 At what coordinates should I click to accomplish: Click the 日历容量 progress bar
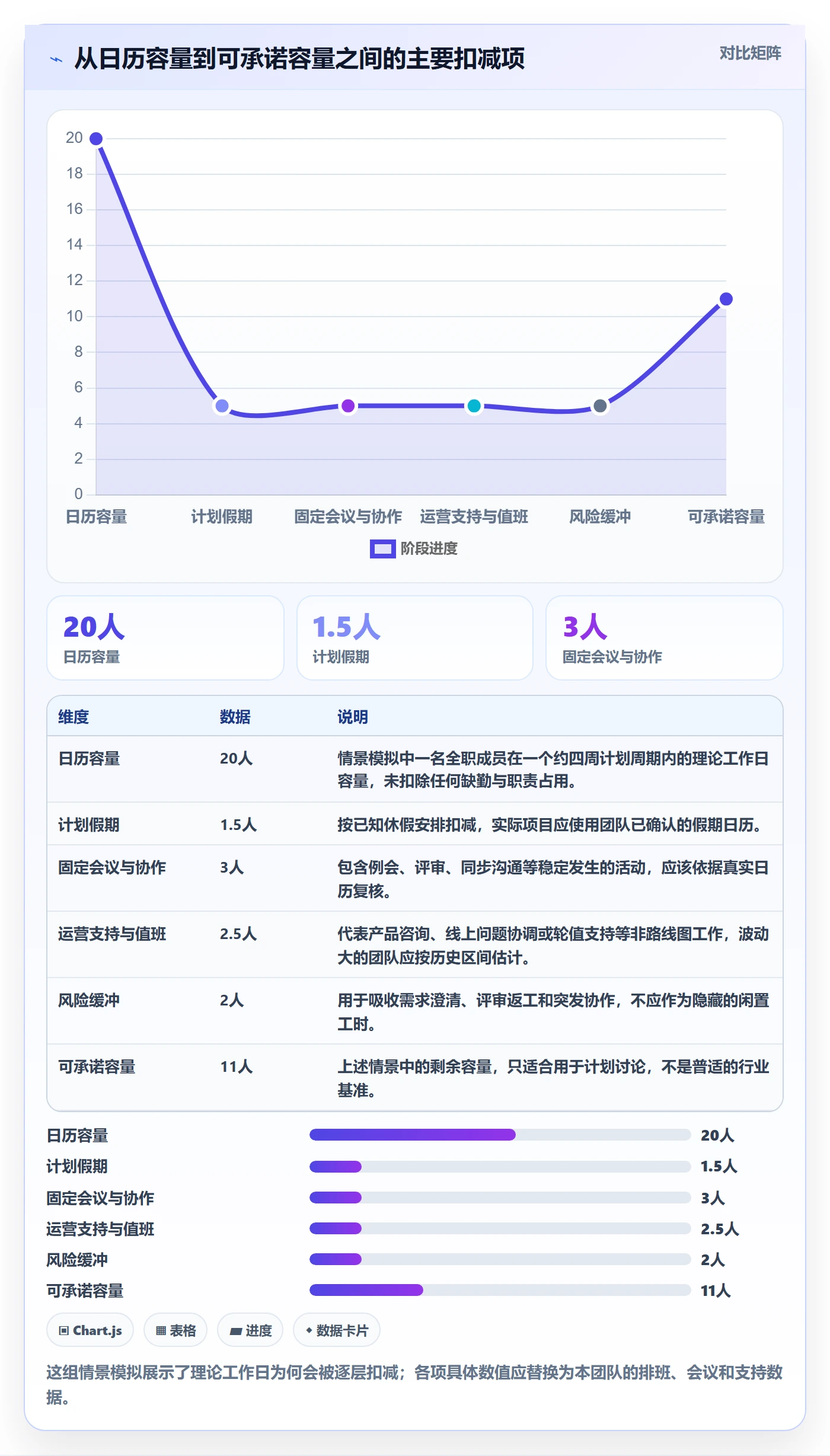click(x=500, y=1135)
